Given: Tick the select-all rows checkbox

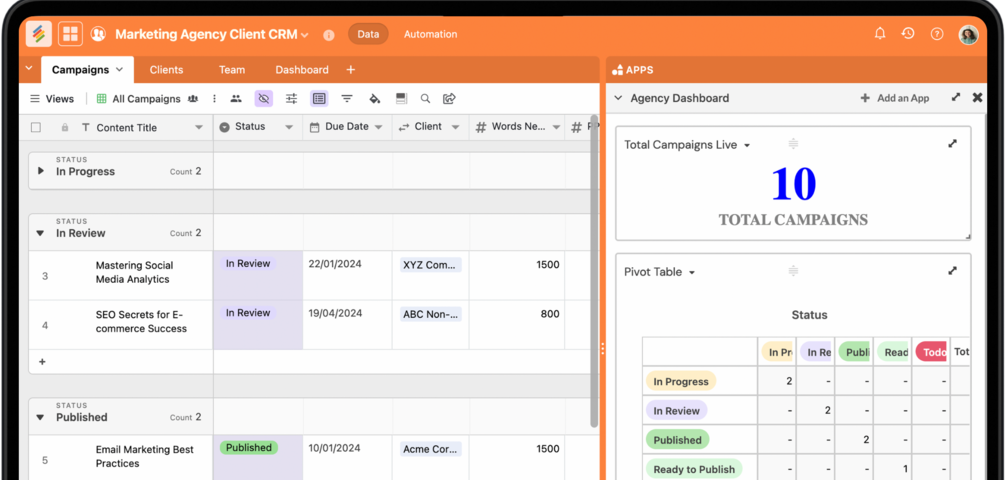Looking at the screenshot, I should click(36, 127).
